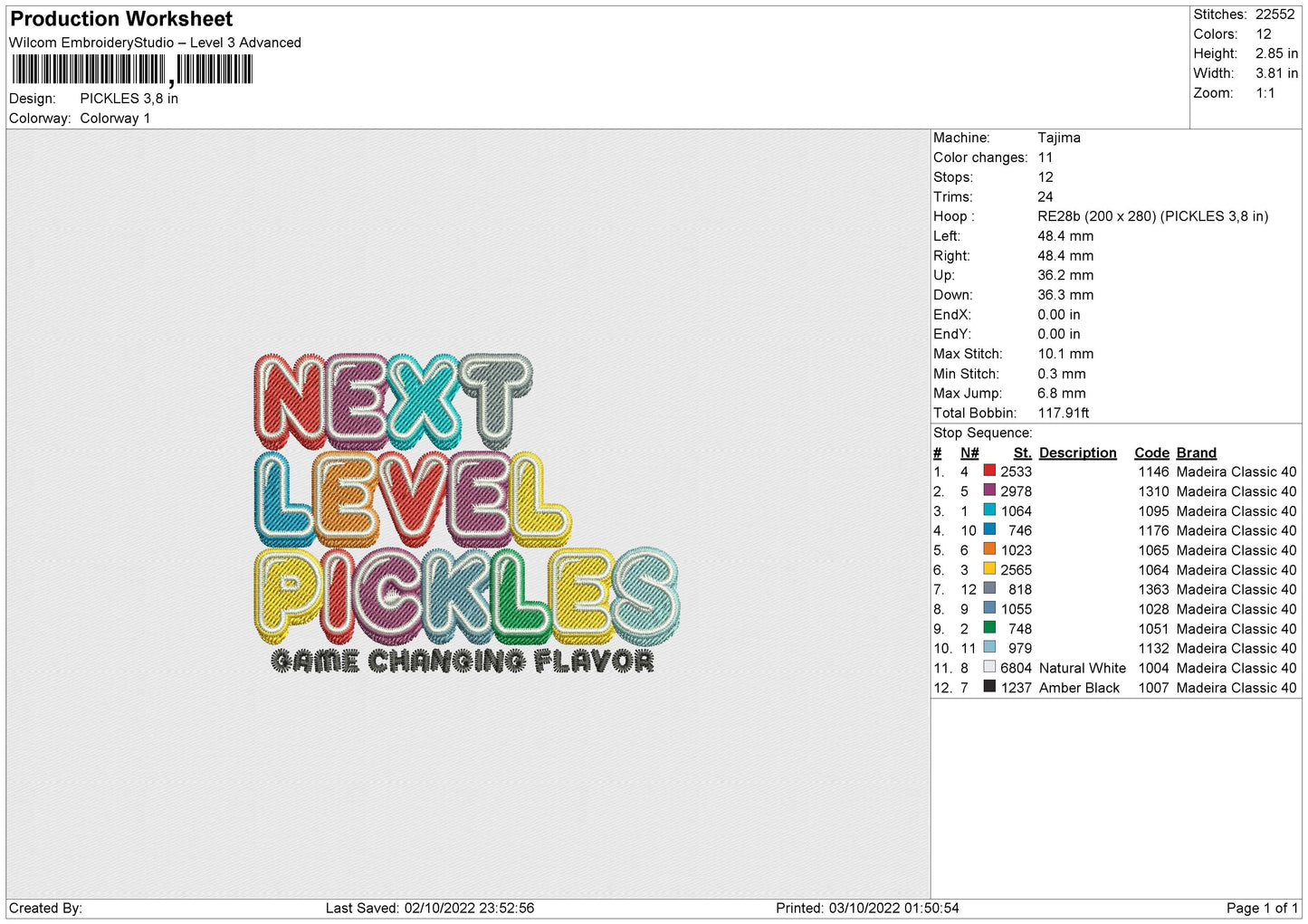The image size is (1308, 924).
Task: Click the NEXT LEVEL PICKLES embroidery preview
Action: (x=467, y=512)
